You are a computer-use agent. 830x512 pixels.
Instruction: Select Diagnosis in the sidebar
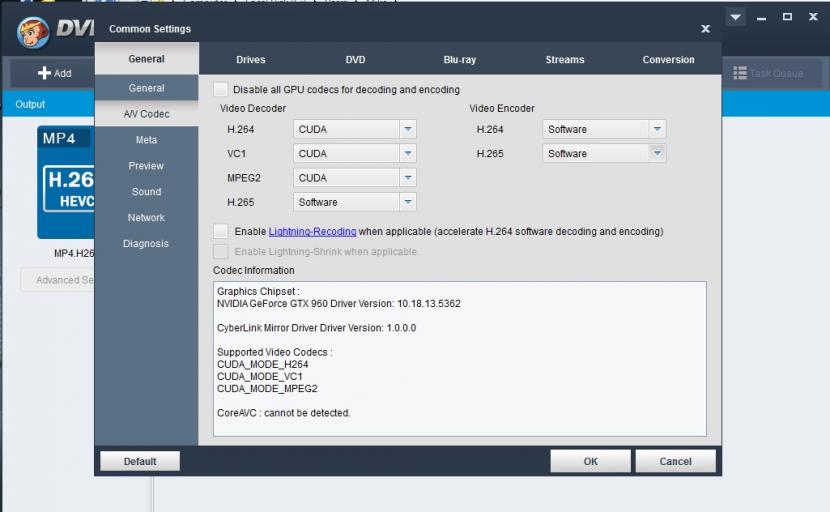(x=147, y=244)
